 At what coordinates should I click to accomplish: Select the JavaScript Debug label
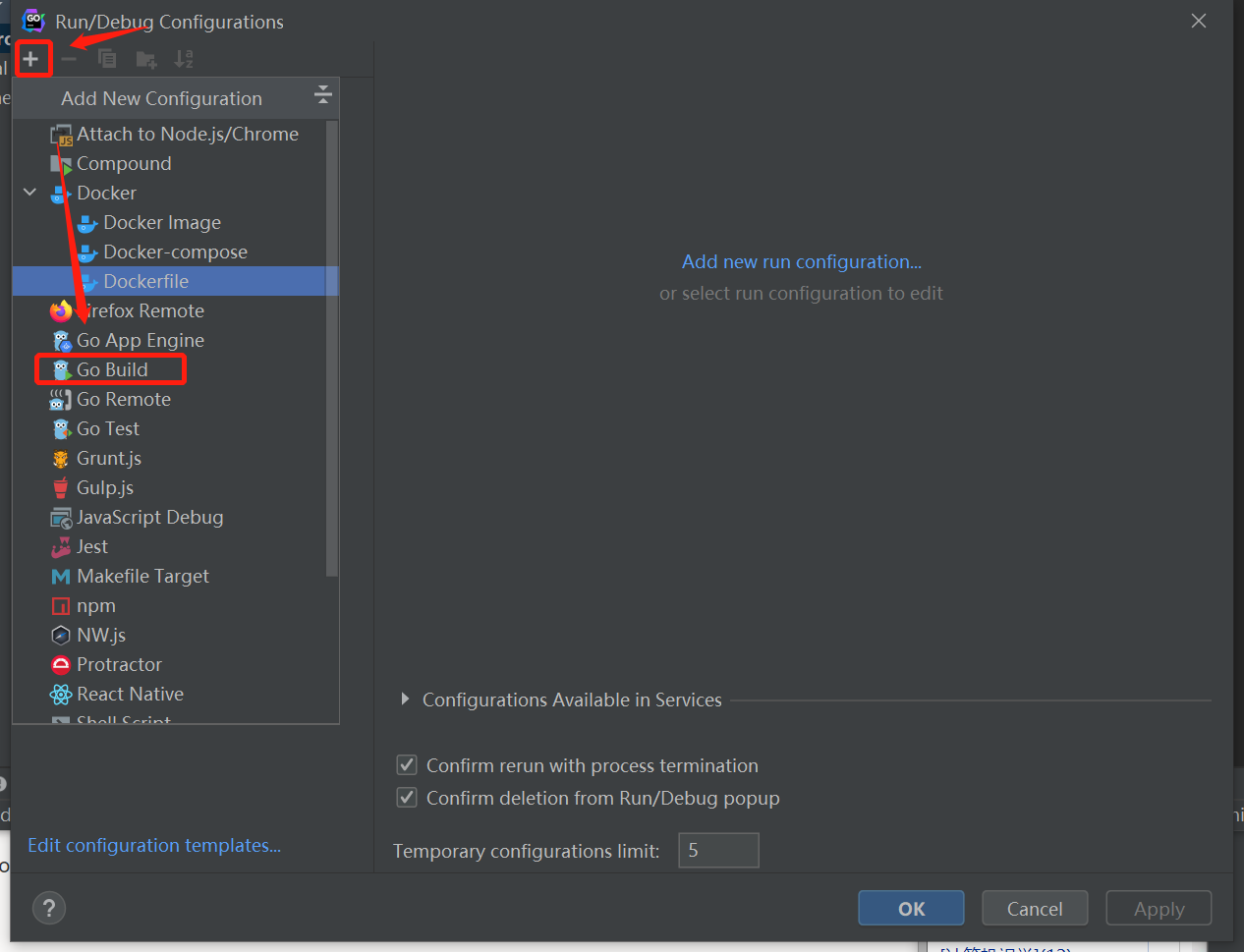149,517
